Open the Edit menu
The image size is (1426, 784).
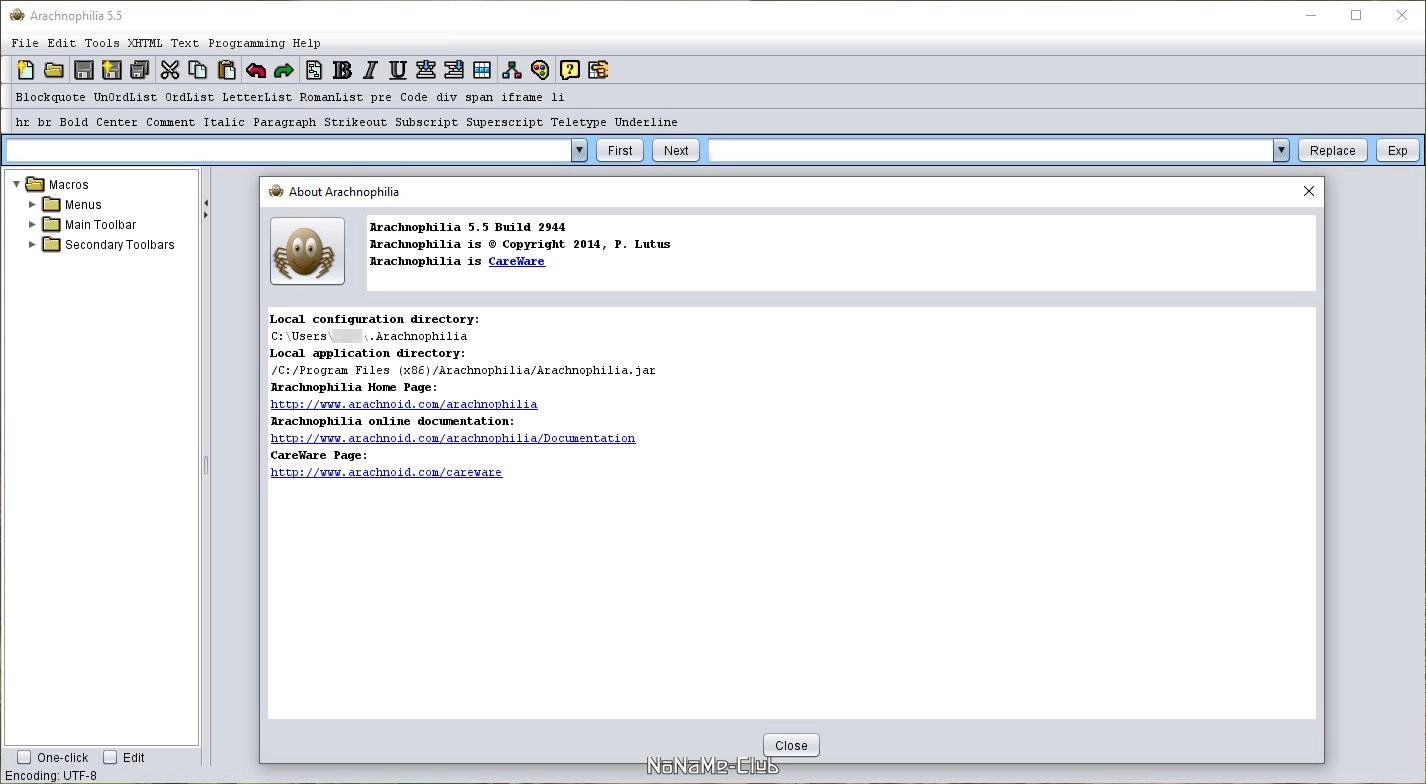click(x=61, y=43)
